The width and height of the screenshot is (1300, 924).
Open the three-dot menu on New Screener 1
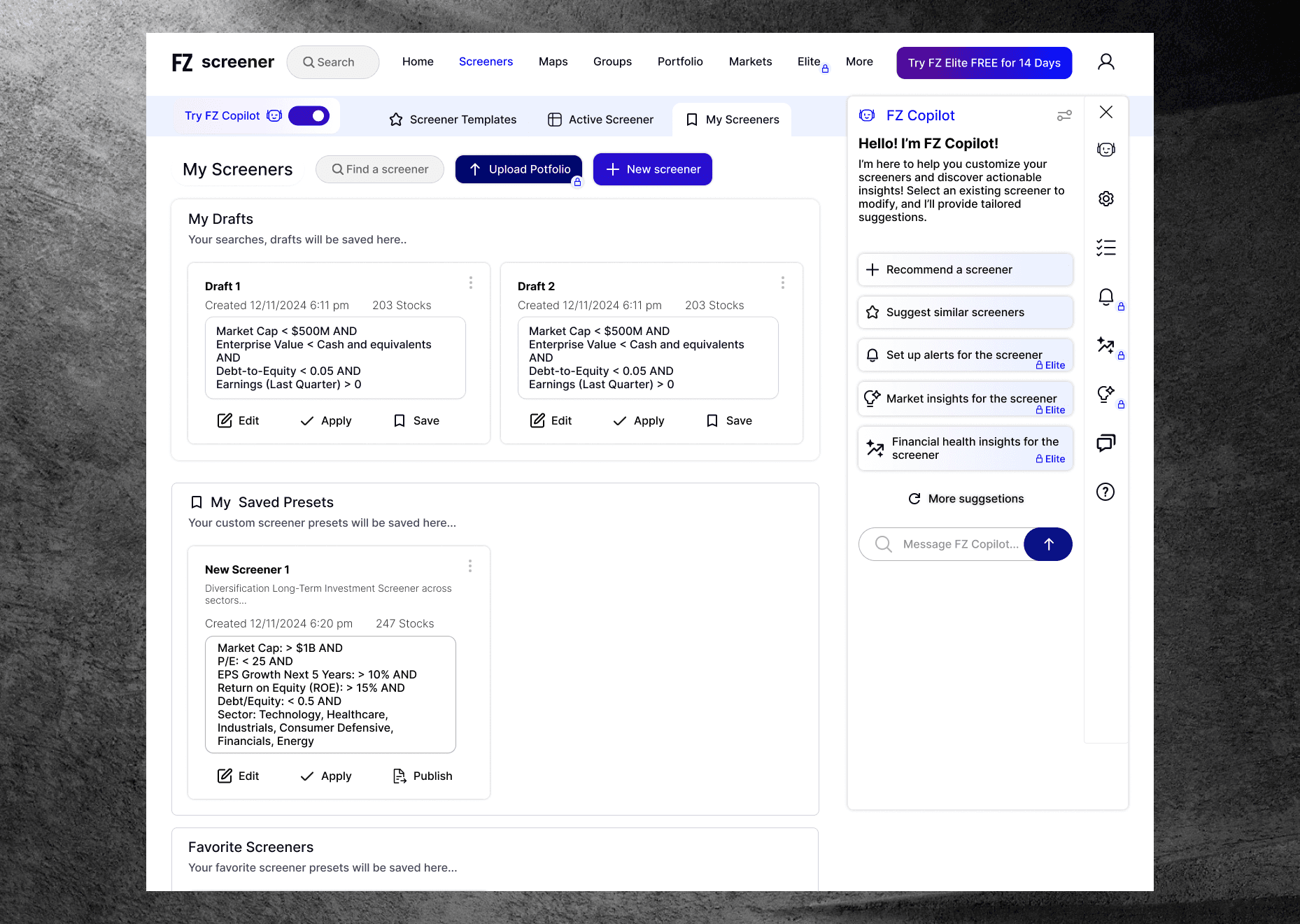click(x=470, y=566)
